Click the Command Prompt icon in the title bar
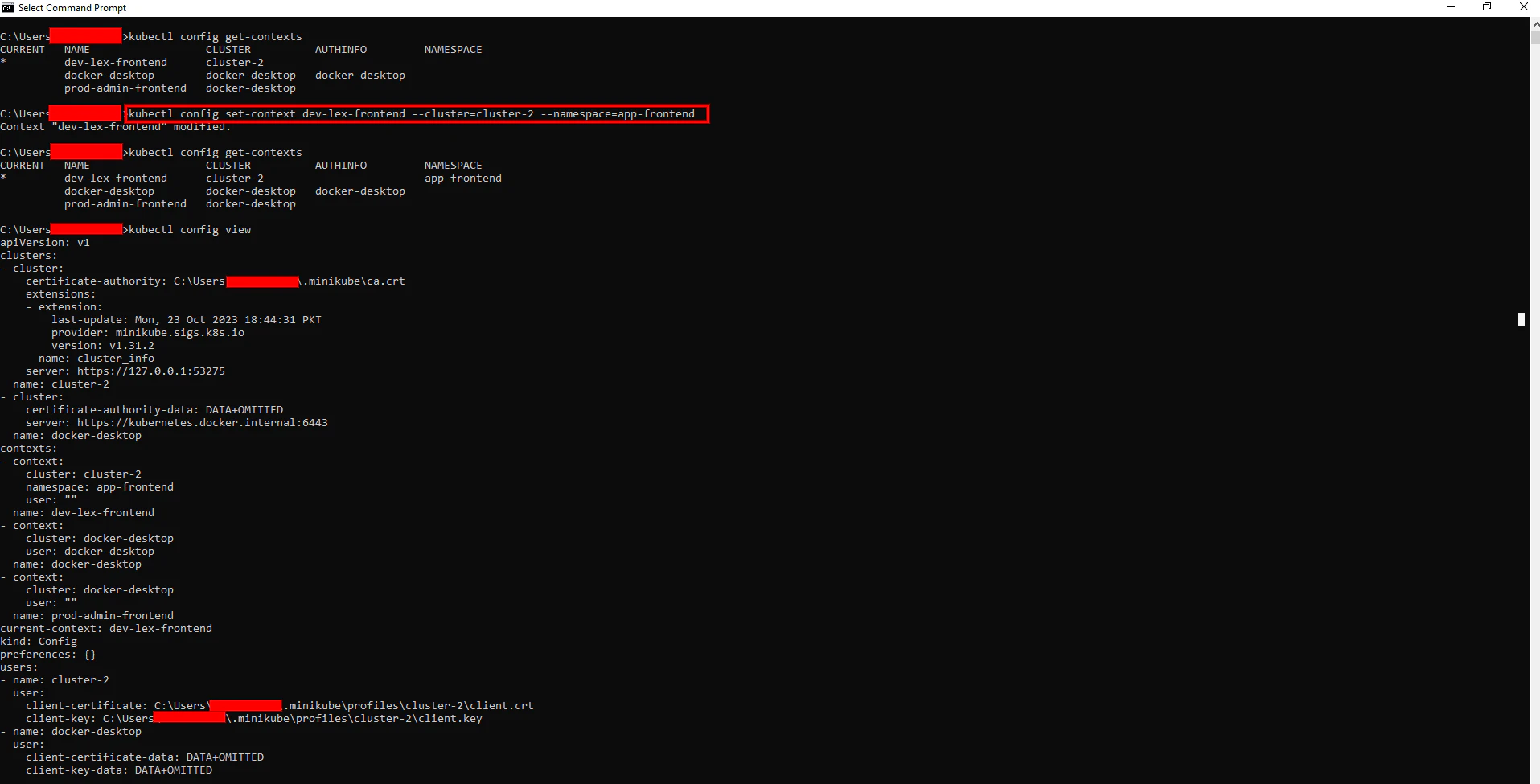Screen dimensions: 1540x784 point(7,7)
